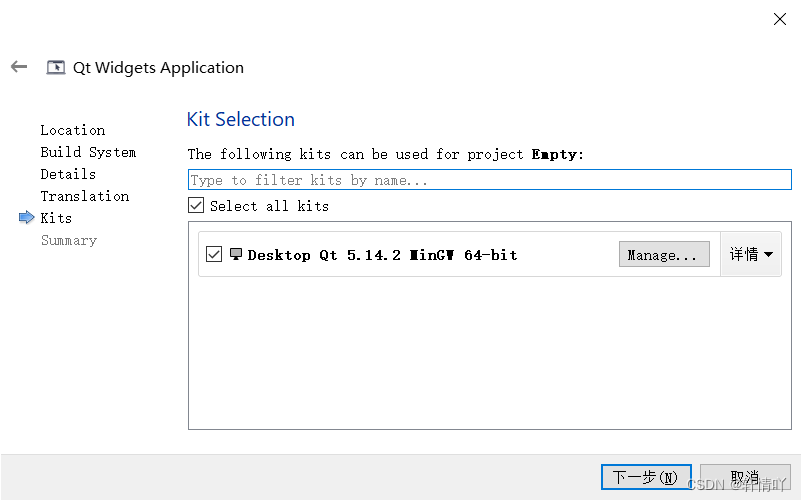Uncheck the Desktop Qt 5.14.2 MinGW kit checkbox
The width and height of the screenshot is (802, 501).
[214, 254]
